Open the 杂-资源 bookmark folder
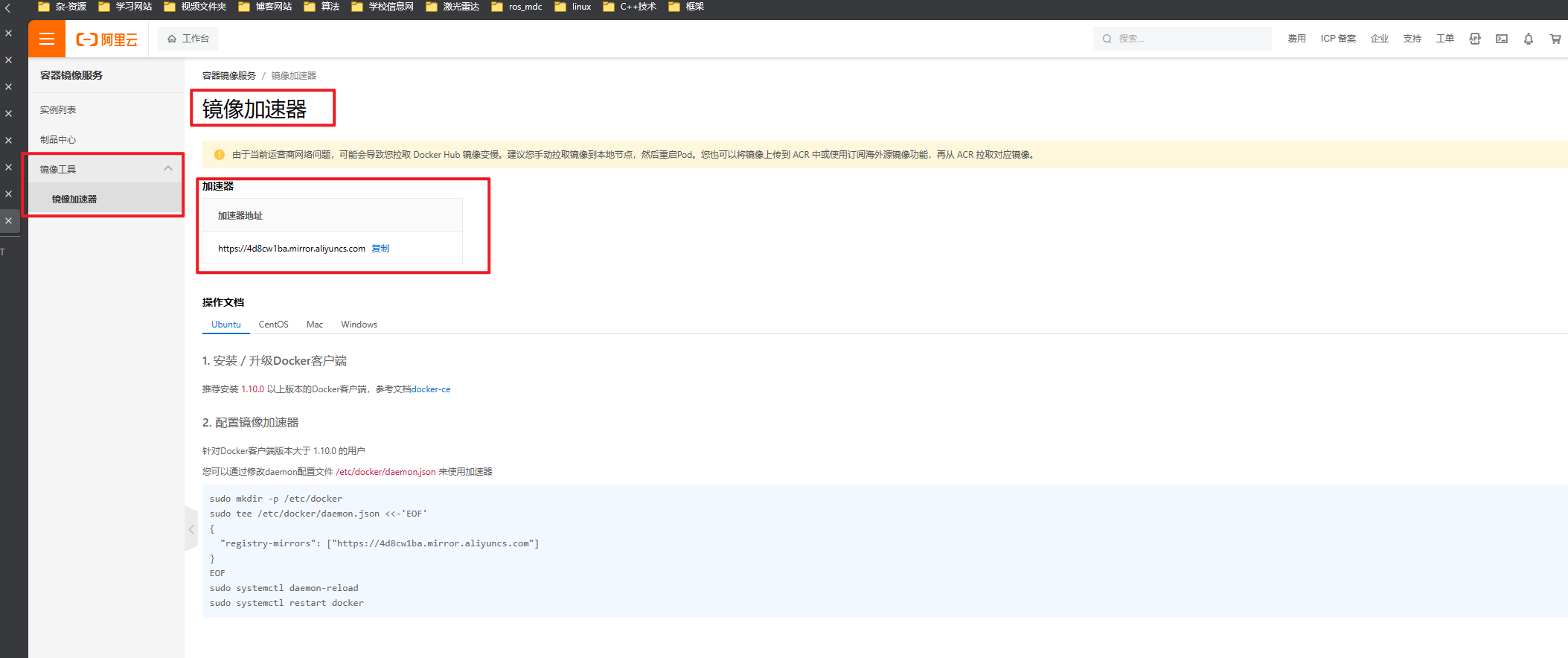Viewport: 1568px width, 658px height. [63, 7]
